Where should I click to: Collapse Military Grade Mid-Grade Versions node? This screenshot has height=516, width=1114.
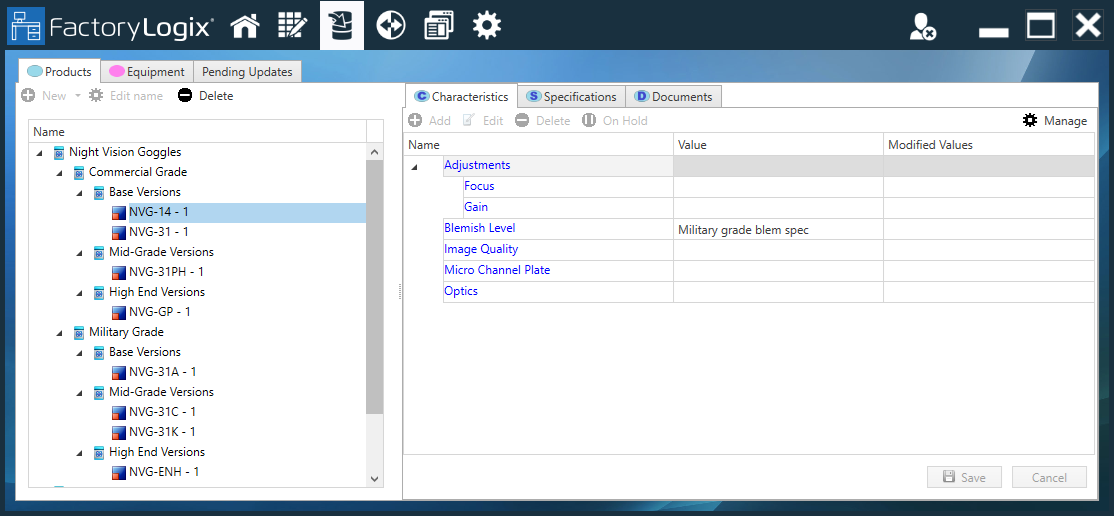pos(79,392)
